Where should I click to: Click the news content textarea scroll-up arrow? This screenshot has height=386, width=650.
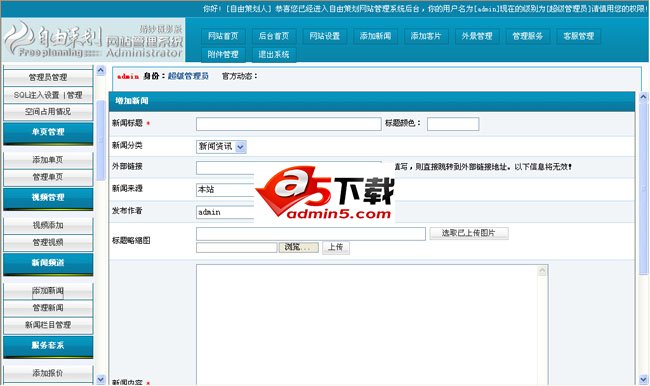(542, 271)
